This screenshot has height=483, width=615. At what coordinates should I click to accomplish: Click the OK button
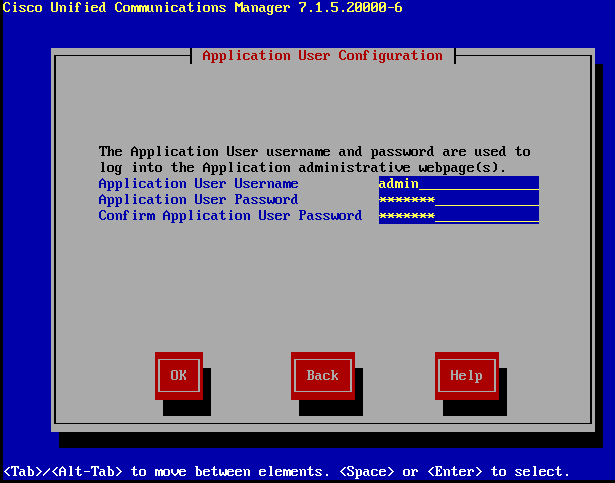point(179,375)
